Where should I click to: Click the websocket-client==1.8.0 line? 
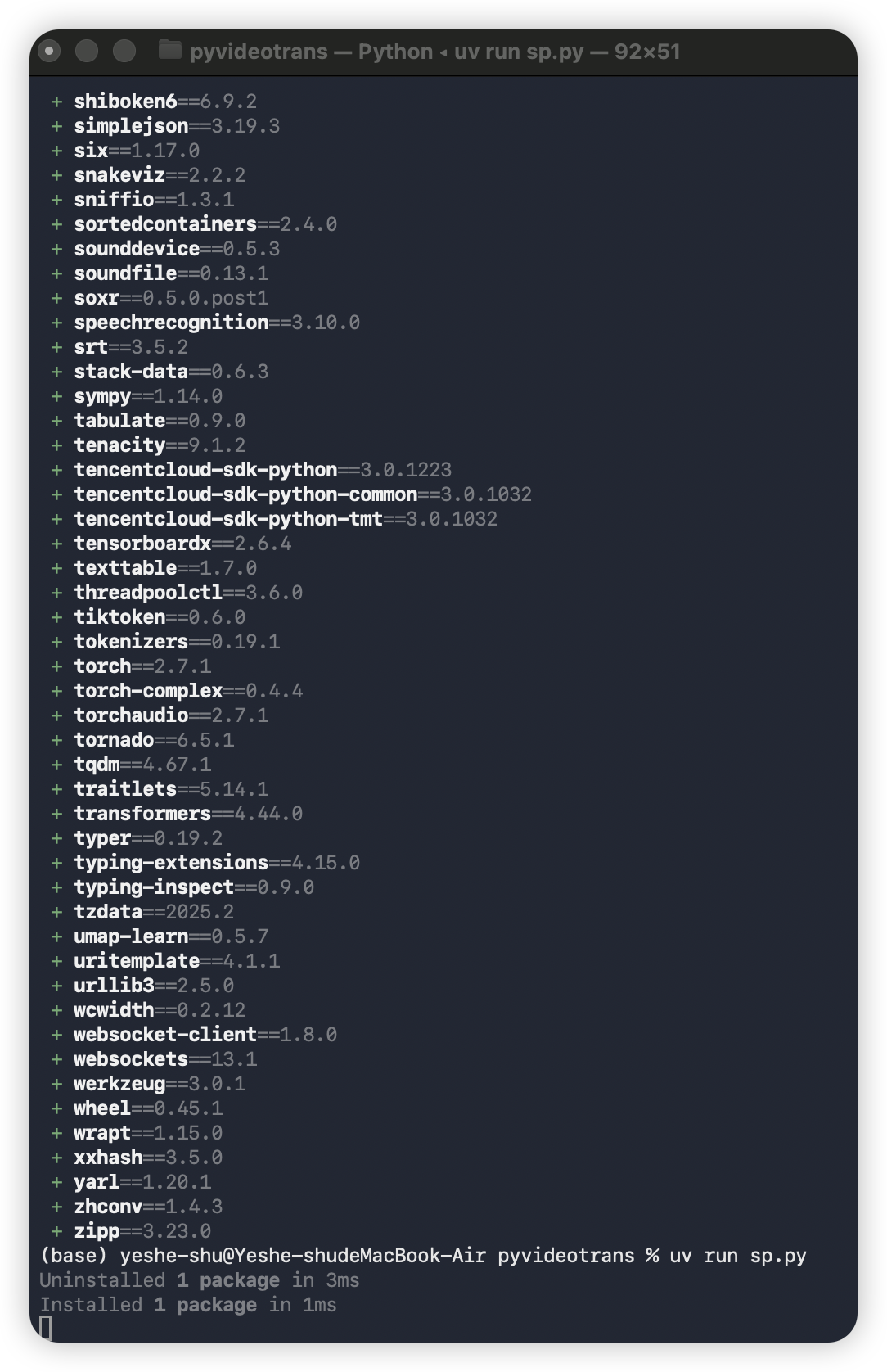pyautogui.click(x=205, y=1035)
